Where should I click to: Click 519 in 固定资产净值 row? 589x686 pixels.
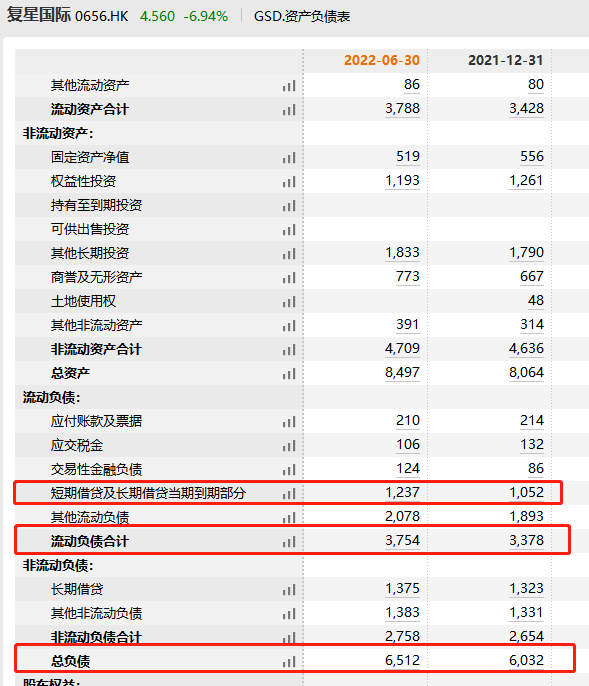(408, 157)
